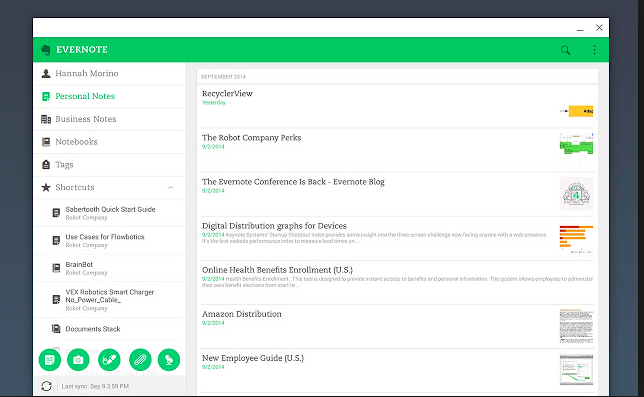The height and width of the screenshot is (397, 644).
Task: Collapse the Shortcuts section chevron
Action: (170, 188)
